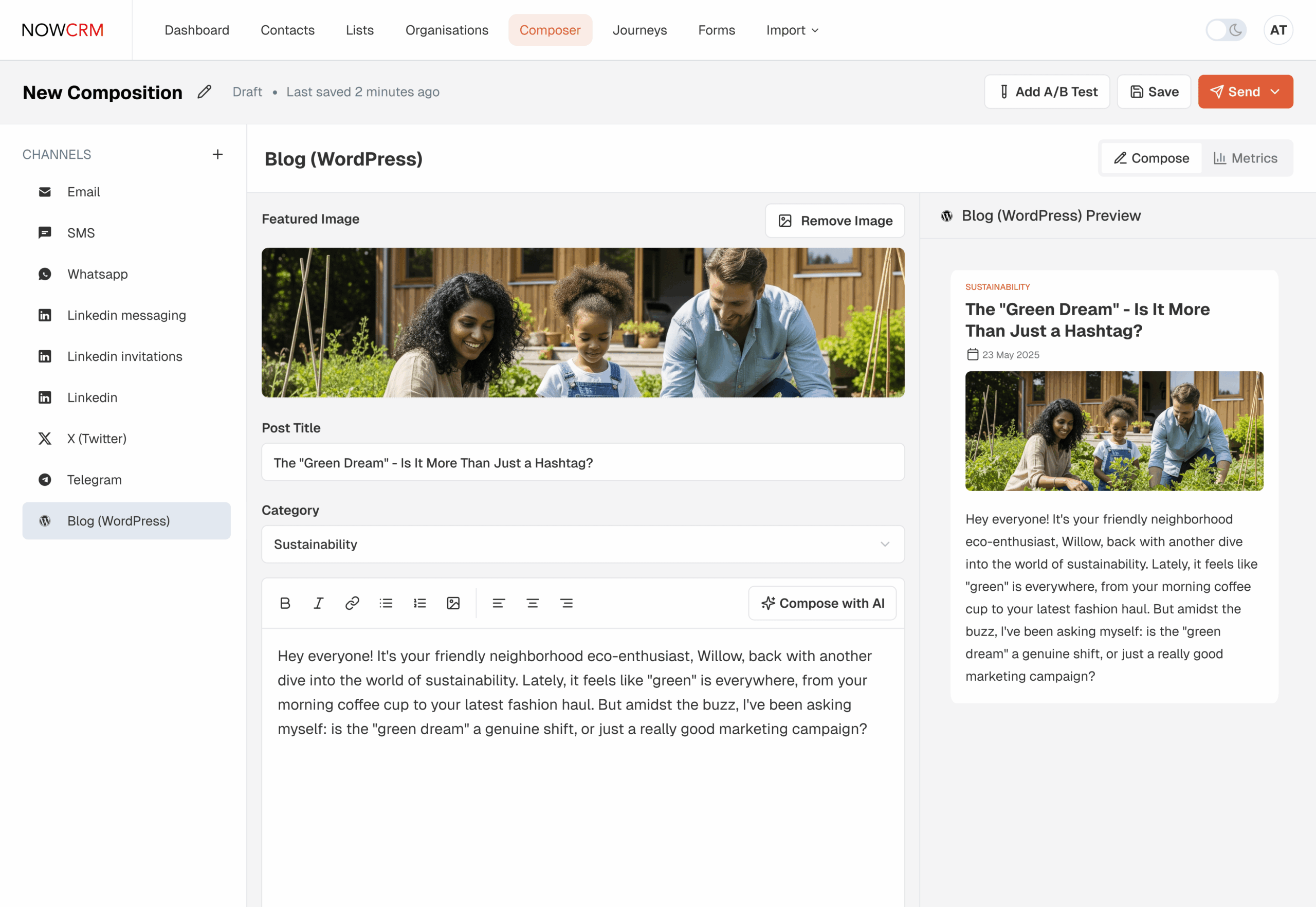Select the Telegram channel

point(126,480)
